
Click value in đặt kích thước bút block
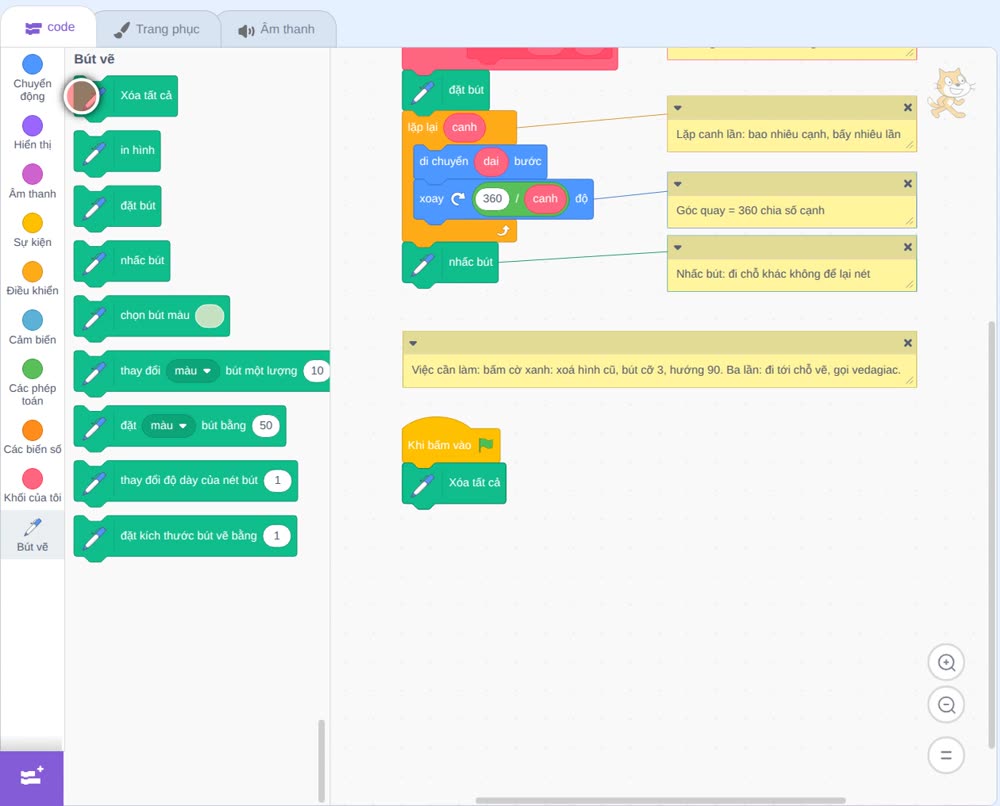tap(277, 536)
